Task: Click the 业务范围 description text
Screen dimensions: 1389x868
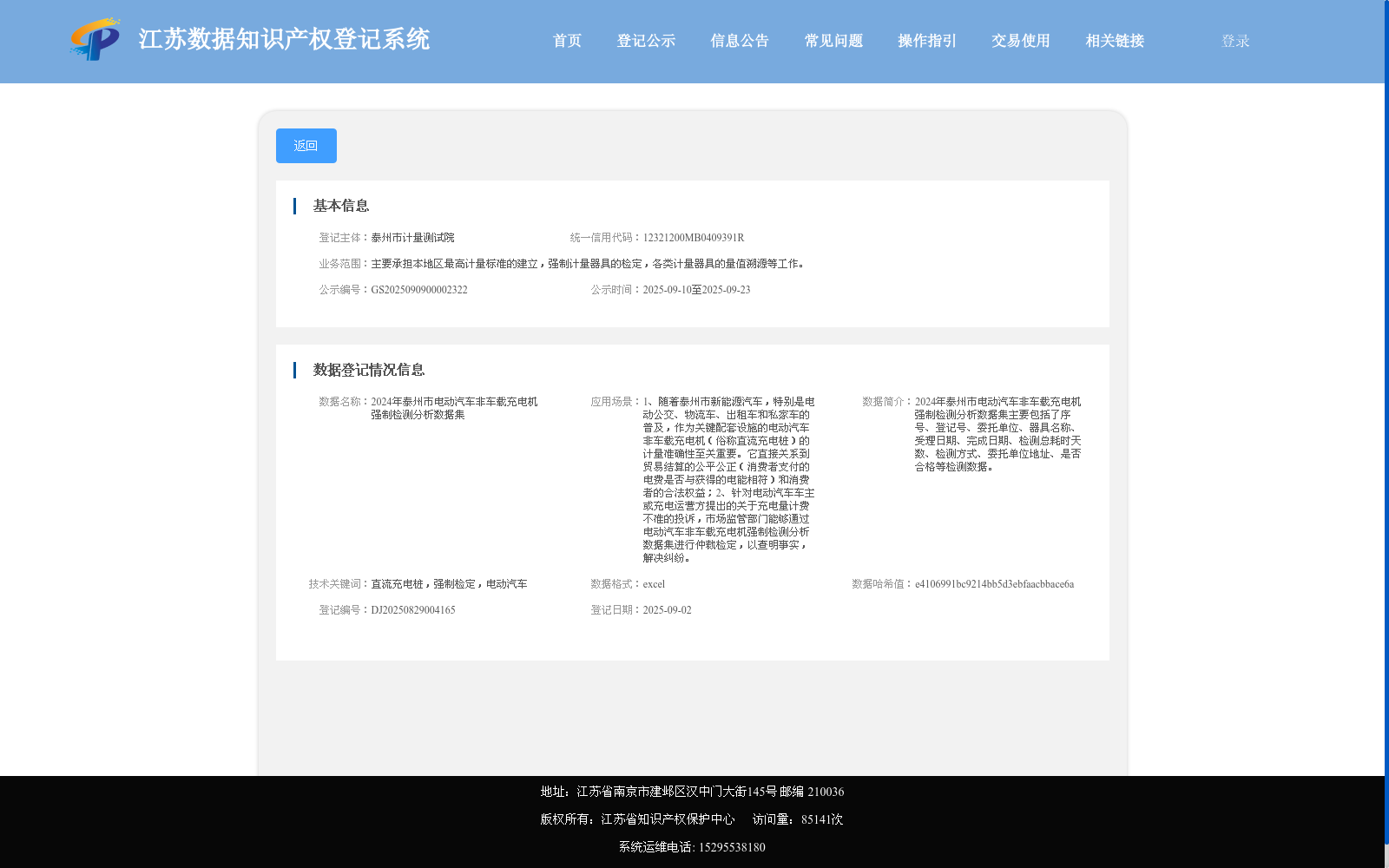Action: tap(589, 264)
